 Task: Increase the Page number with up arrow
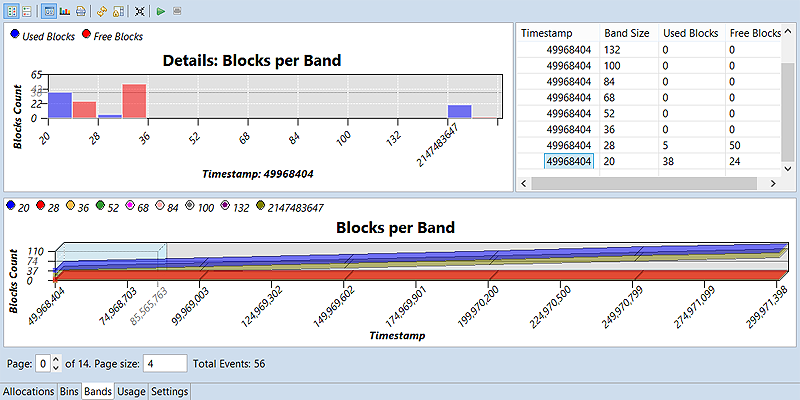point(55,358)
